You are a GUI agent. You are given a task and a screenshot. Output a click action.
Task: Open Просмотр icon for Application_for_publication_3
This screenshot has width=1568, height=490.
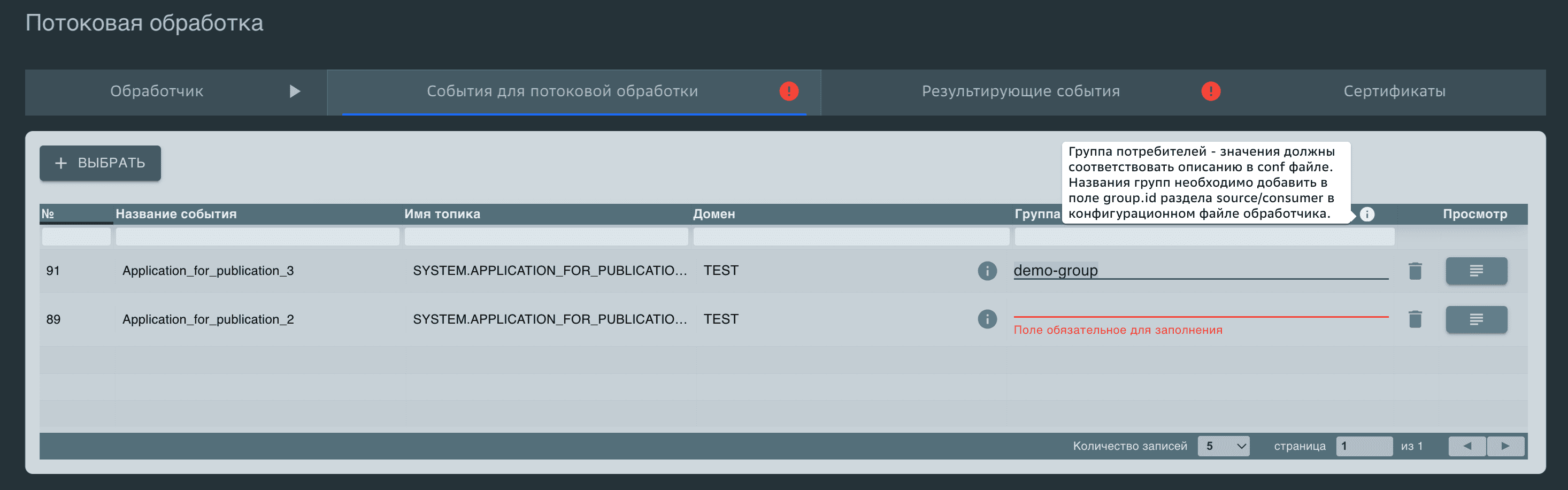tap(1476, 270)
